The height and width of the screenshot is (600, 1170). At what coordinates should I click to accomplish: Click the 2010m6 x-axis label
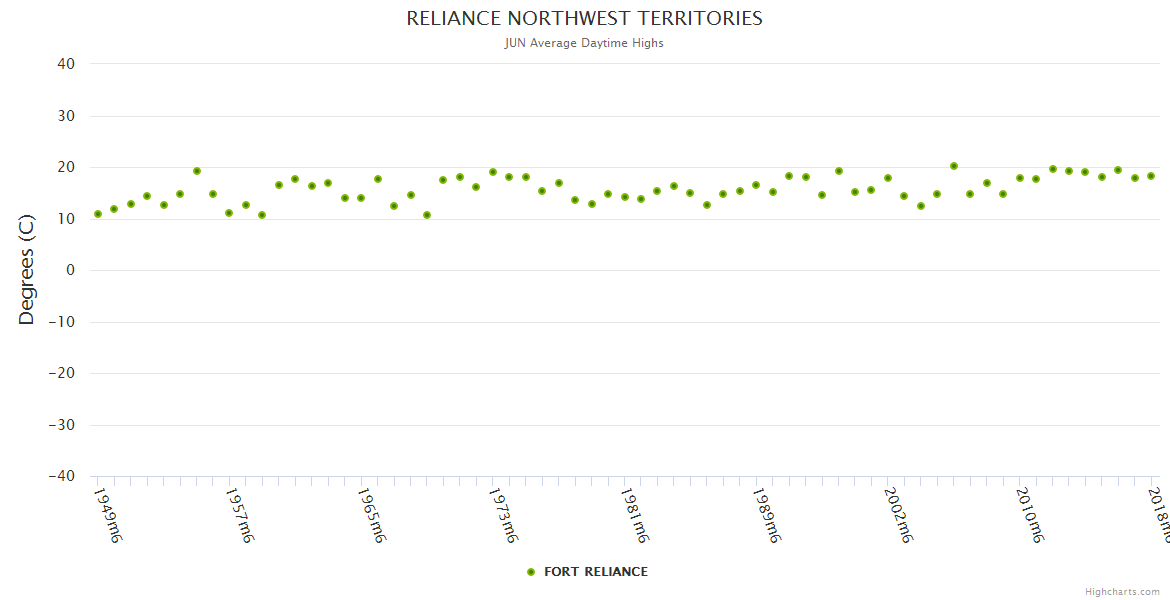(1029, 515)
